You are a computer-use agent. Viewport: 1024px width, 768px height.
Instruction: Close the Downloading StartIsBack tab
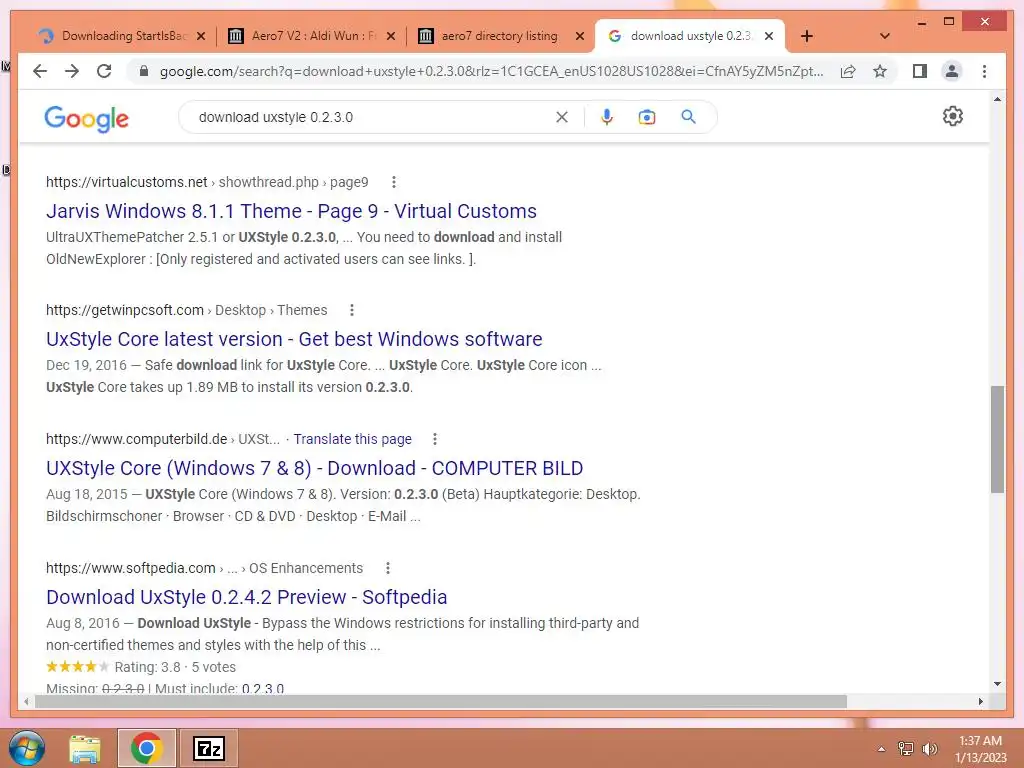pyautogui.click(x=201, y=36)
